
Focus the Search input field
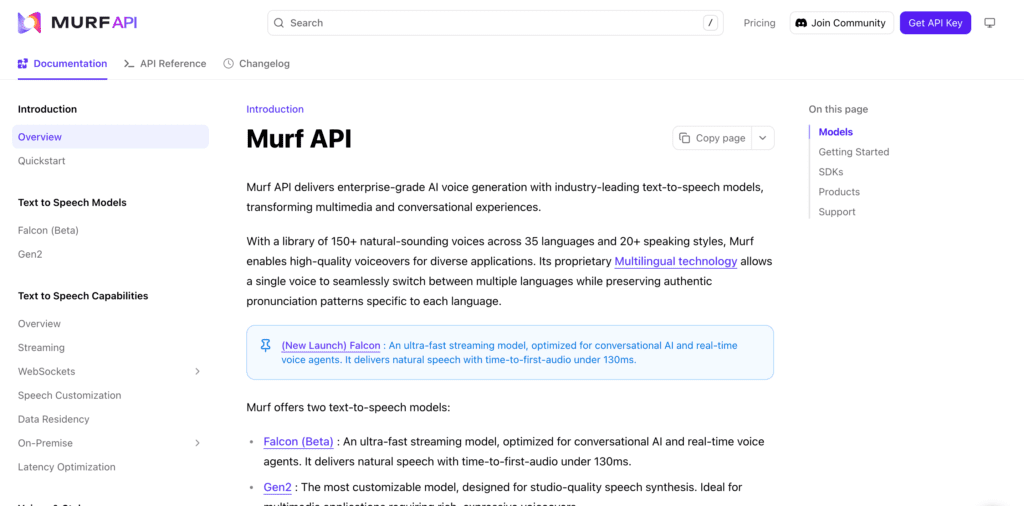[x=495, y=23]
